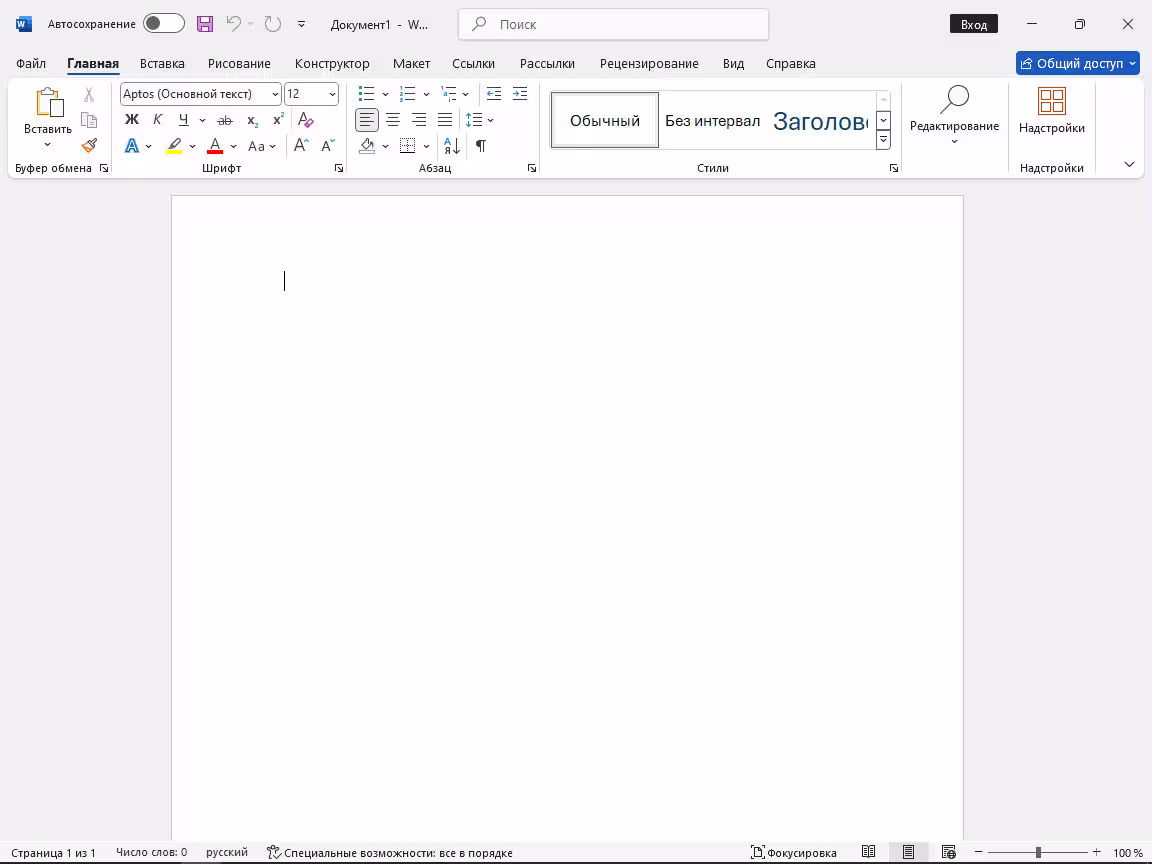Viewport: 1152px width, 864px height.
Task: Toggle bold formatting with Ж button
Action: click(131, 120)
